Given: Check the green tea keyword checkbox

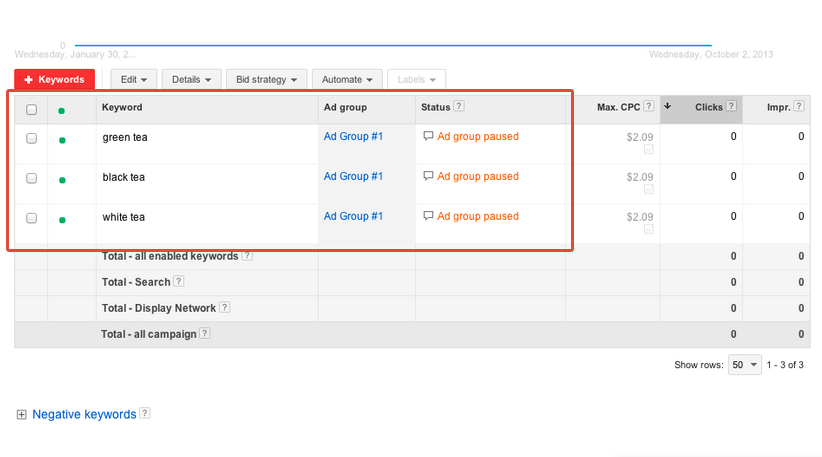Looking at the screenshot, I should (32, 139).
